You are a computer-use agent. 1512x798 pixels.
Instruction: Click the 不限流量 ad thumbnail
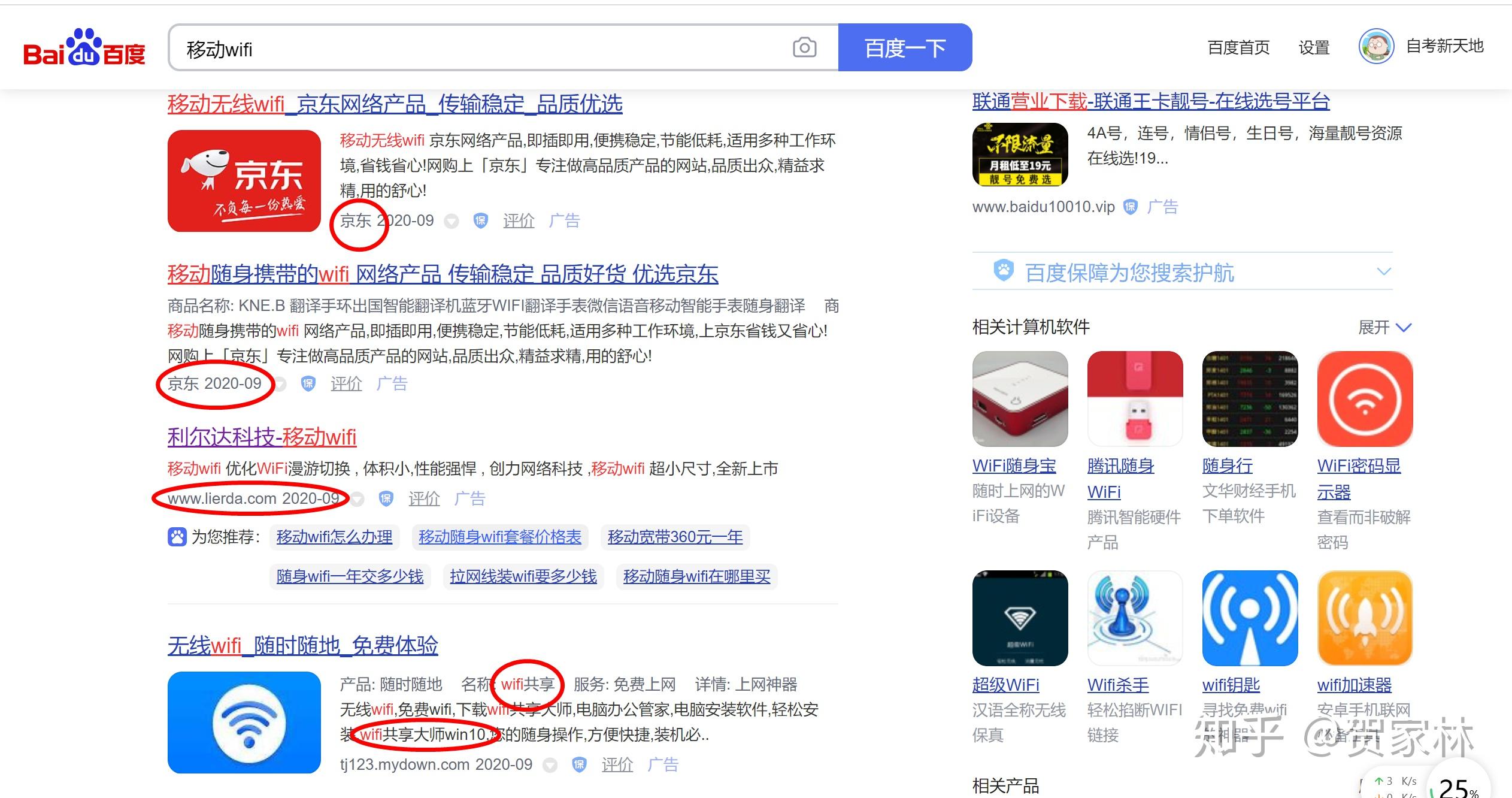coord(1020,155)
